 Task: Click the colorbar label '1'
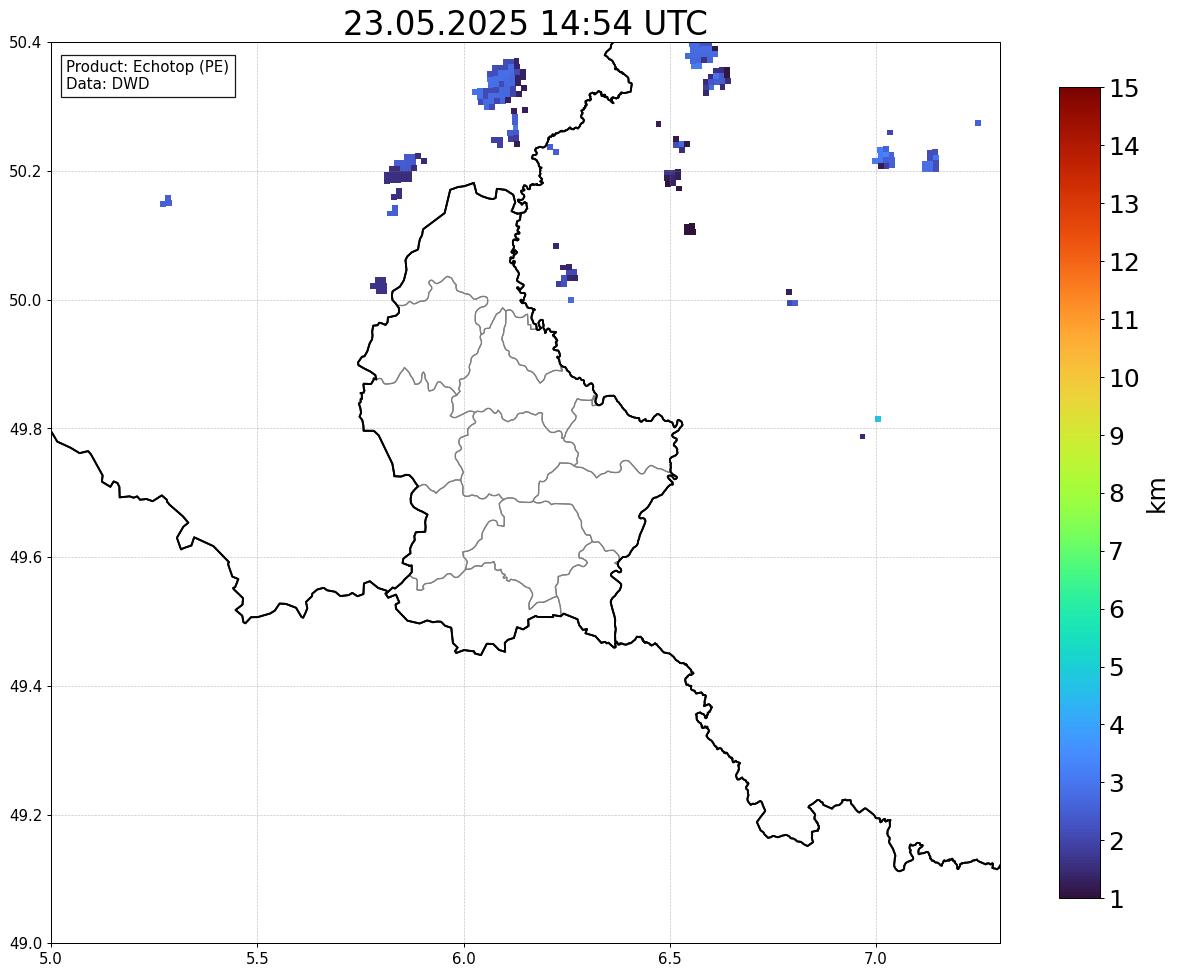(1117, 899)
